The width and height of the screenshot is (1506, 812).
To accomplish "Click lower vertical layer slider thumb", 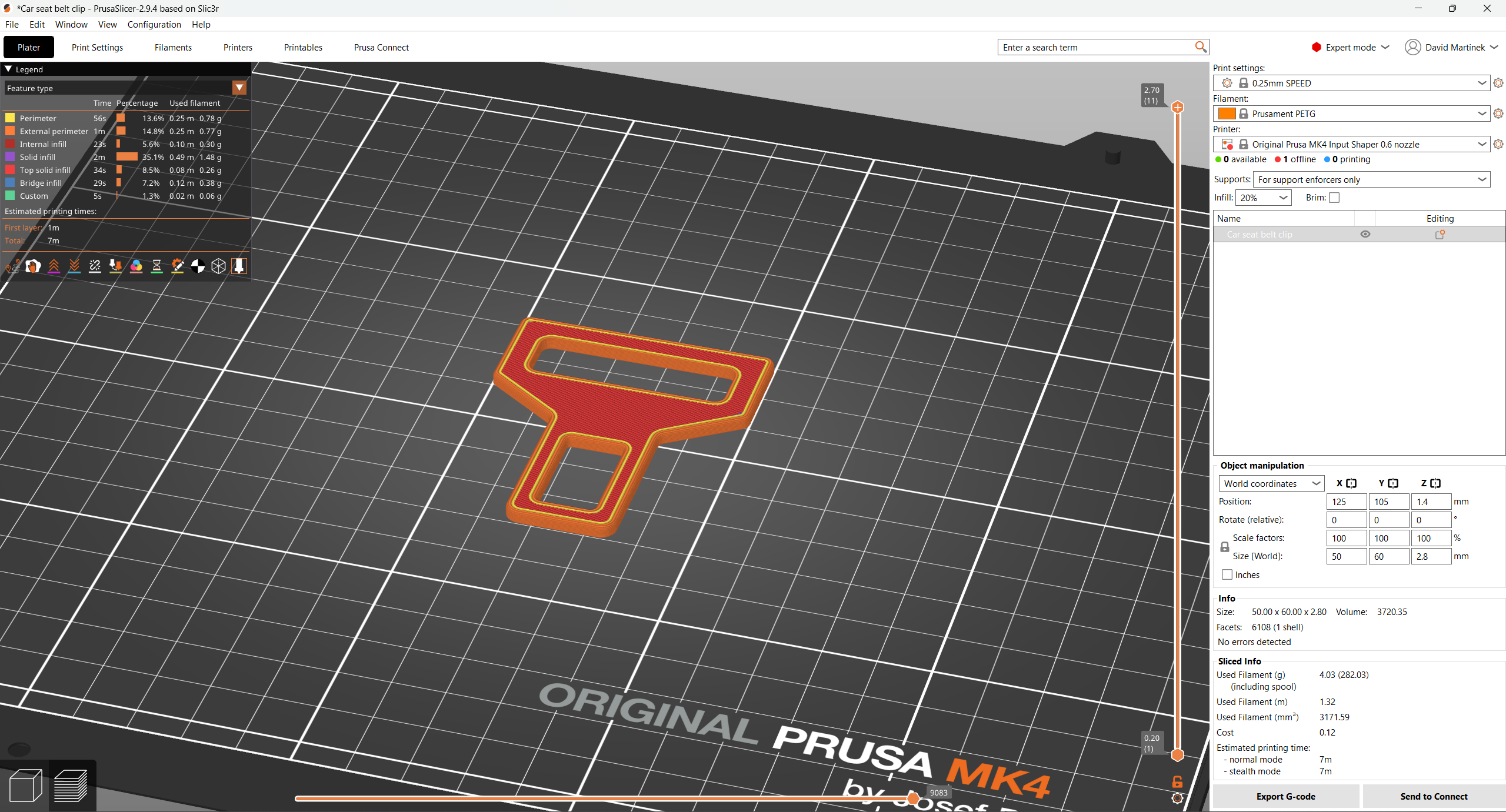I will (x=1177, y=754).
